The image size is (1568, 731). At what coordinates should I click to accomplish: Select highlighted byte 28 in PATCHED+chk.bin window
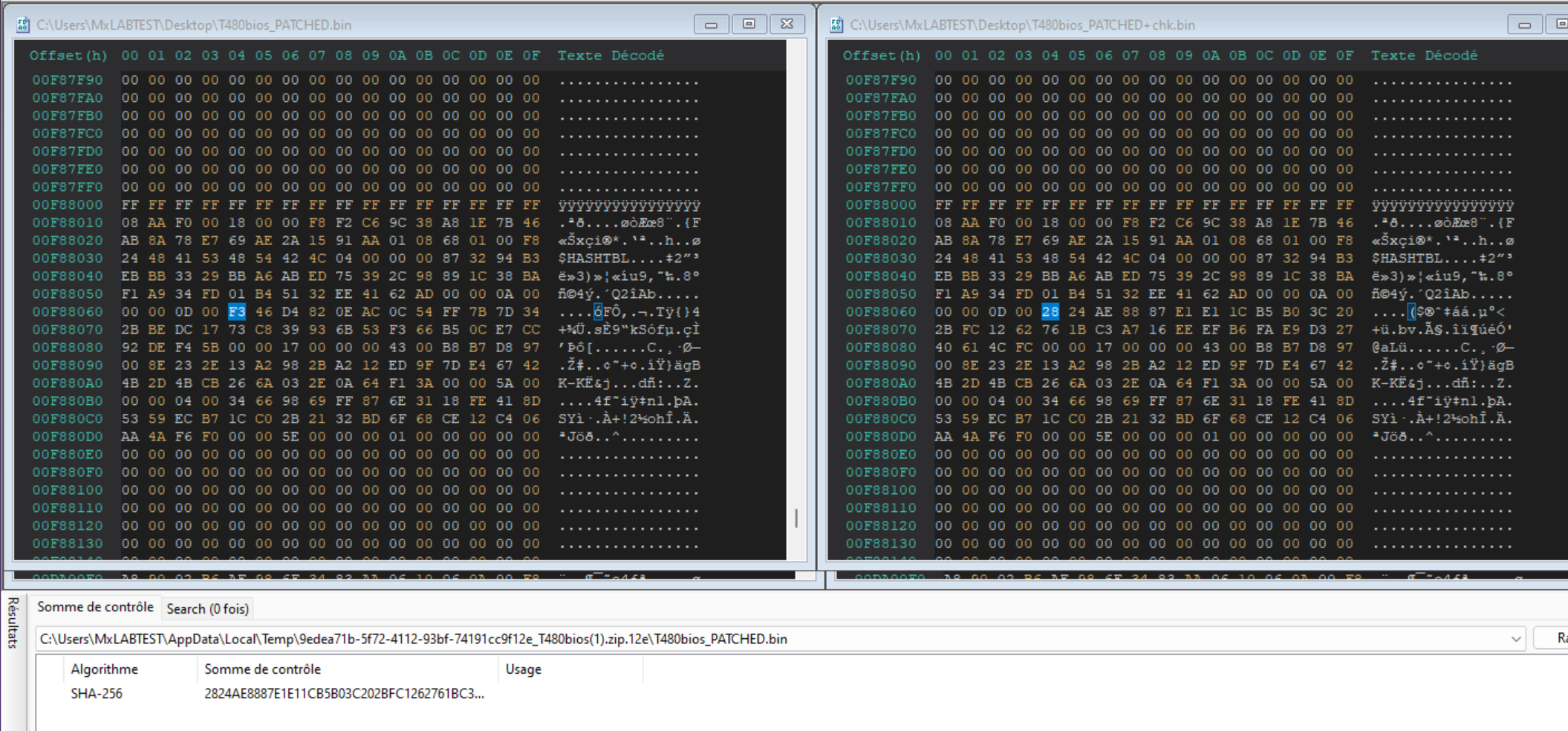(x=1050, y=312)
